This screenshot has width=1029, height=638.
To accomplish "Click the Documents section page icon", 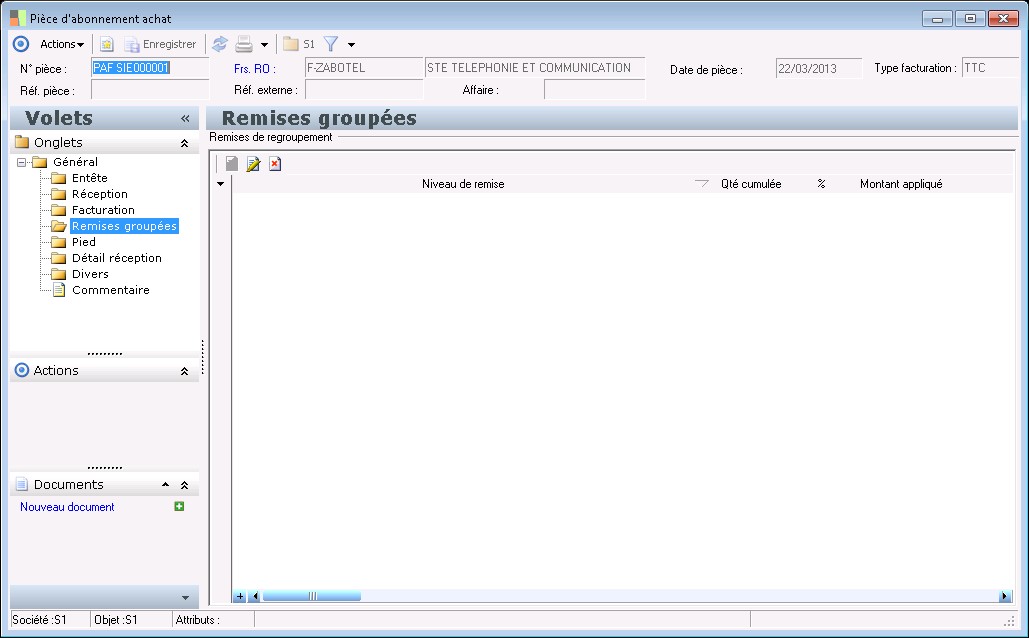I will [x=22, y=484].
